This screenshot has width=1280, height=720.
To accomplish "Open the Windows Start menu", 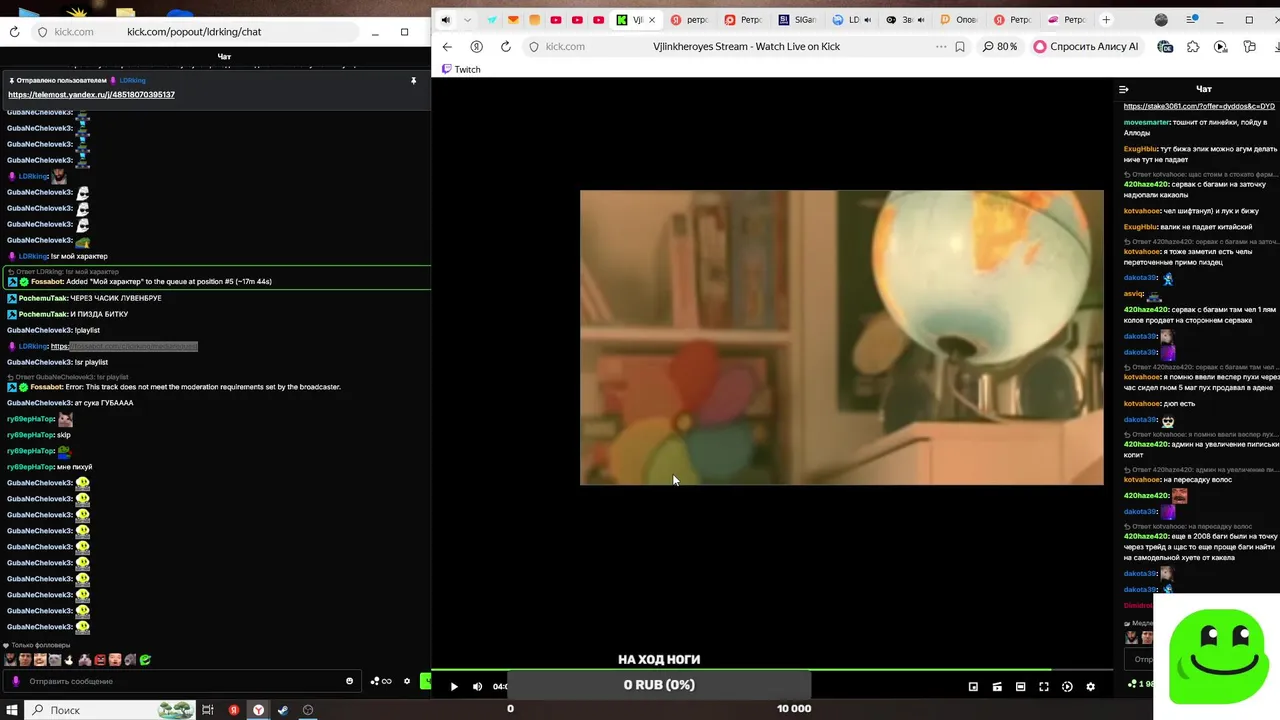I will pyautogui.click(x=11, y=710).
